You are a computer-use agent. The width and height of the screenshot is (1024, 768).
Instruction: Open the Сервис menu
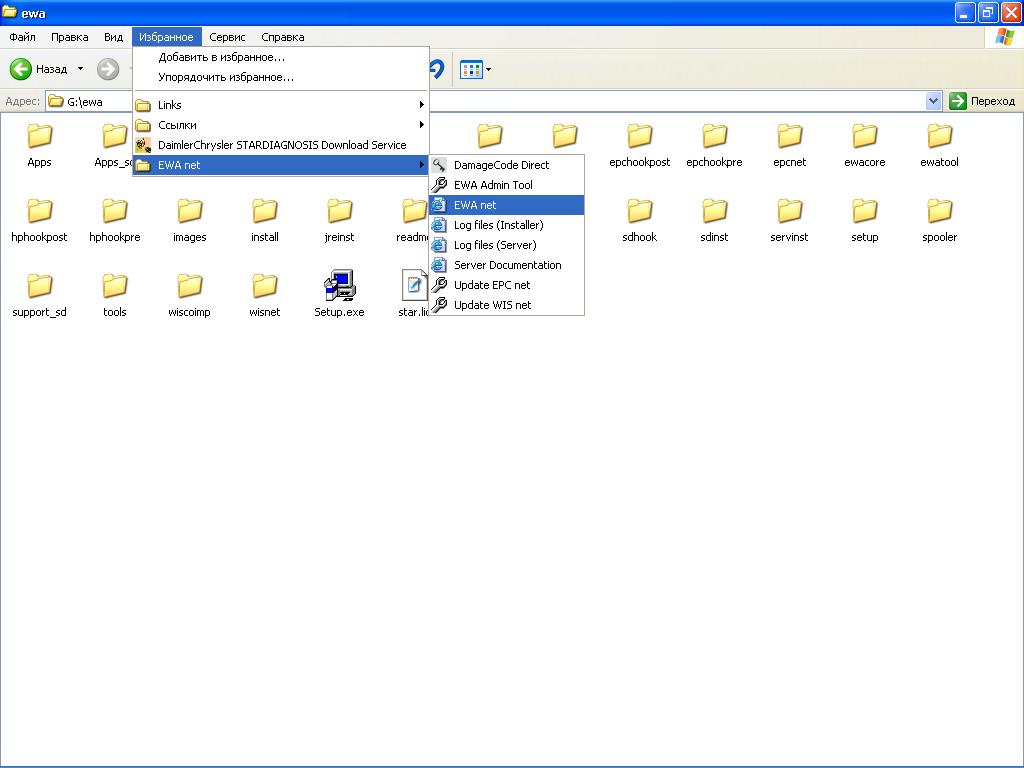pos(227,37)
